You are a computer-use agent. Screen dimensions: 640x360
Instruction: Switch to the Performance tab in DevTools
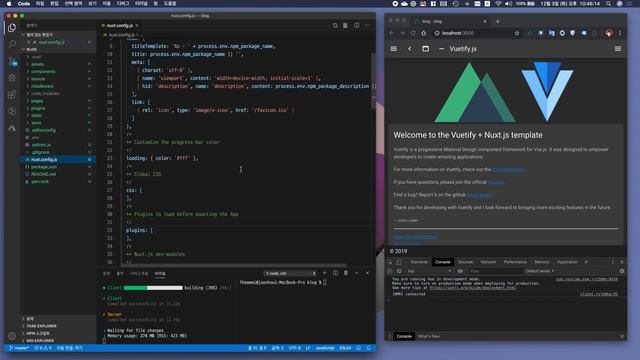point(515,262)
